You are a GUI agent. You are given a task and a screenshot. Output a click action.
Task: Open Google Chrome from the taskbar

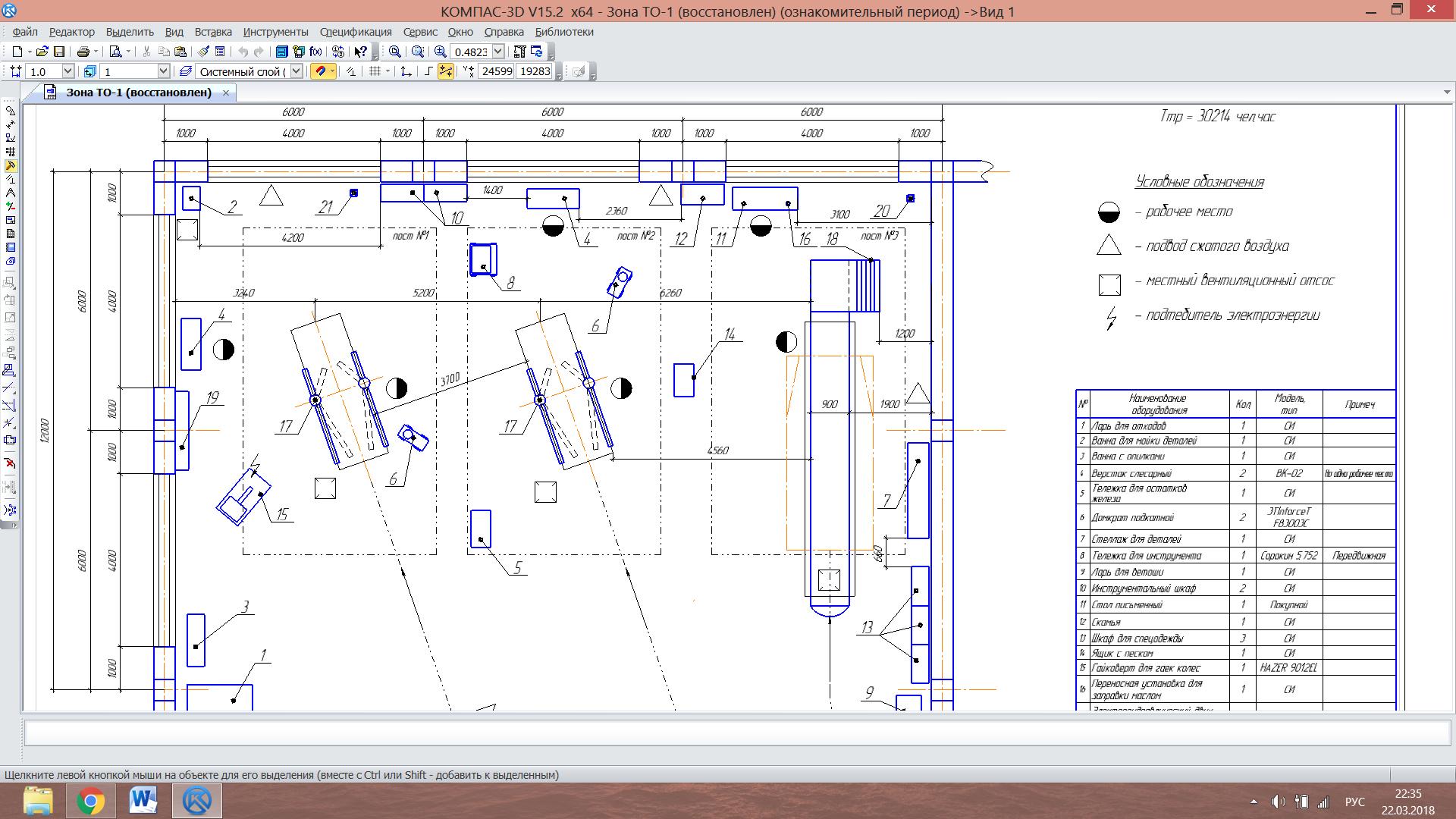[x=90, y=801]
